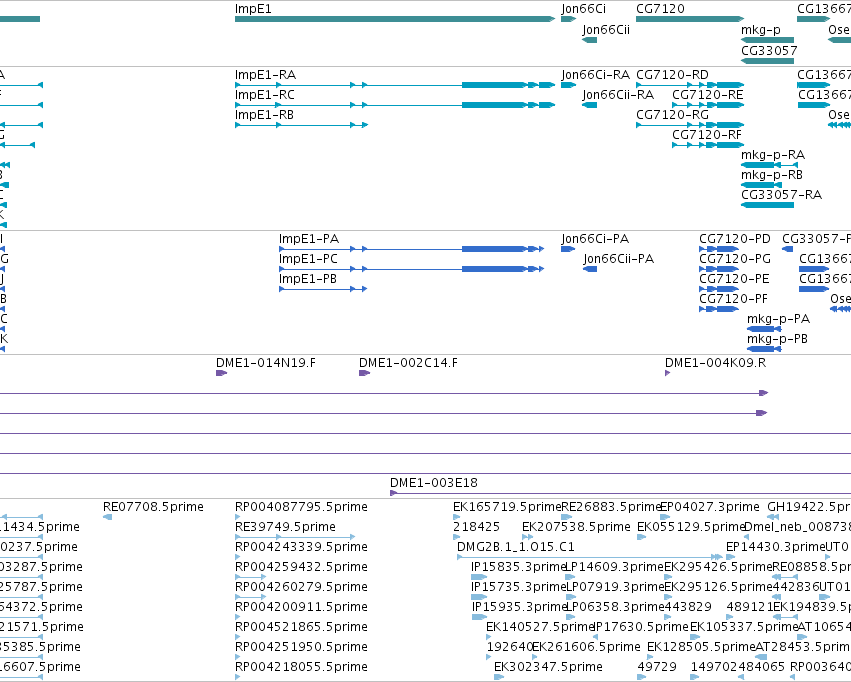Screen dimensions: 851x682
Task: Click the mkg-p-RB transcript label
Action: 772,175
